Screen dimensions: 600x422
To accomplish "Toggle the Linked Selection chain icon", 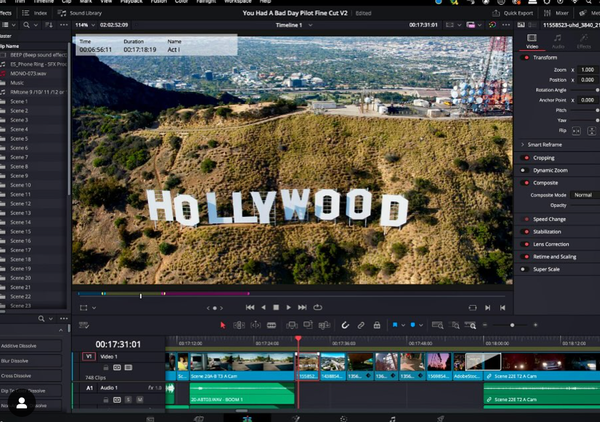I will [361, 325].
